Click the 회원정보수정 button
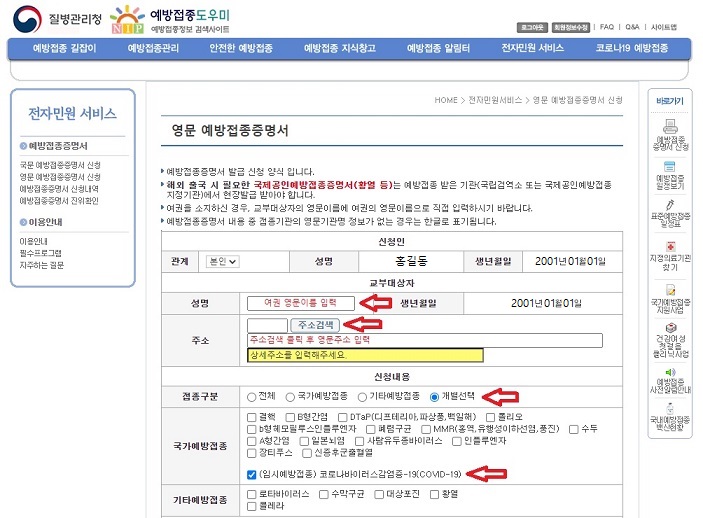 [x=570, y=27]
